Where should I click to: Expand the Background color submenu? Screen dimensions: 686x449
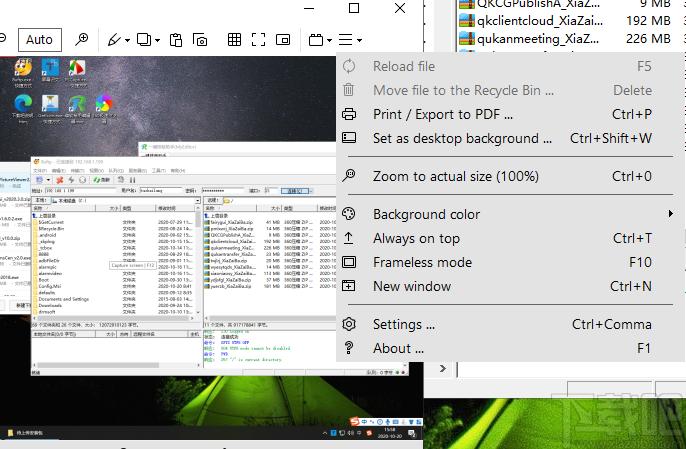point(510,214)
